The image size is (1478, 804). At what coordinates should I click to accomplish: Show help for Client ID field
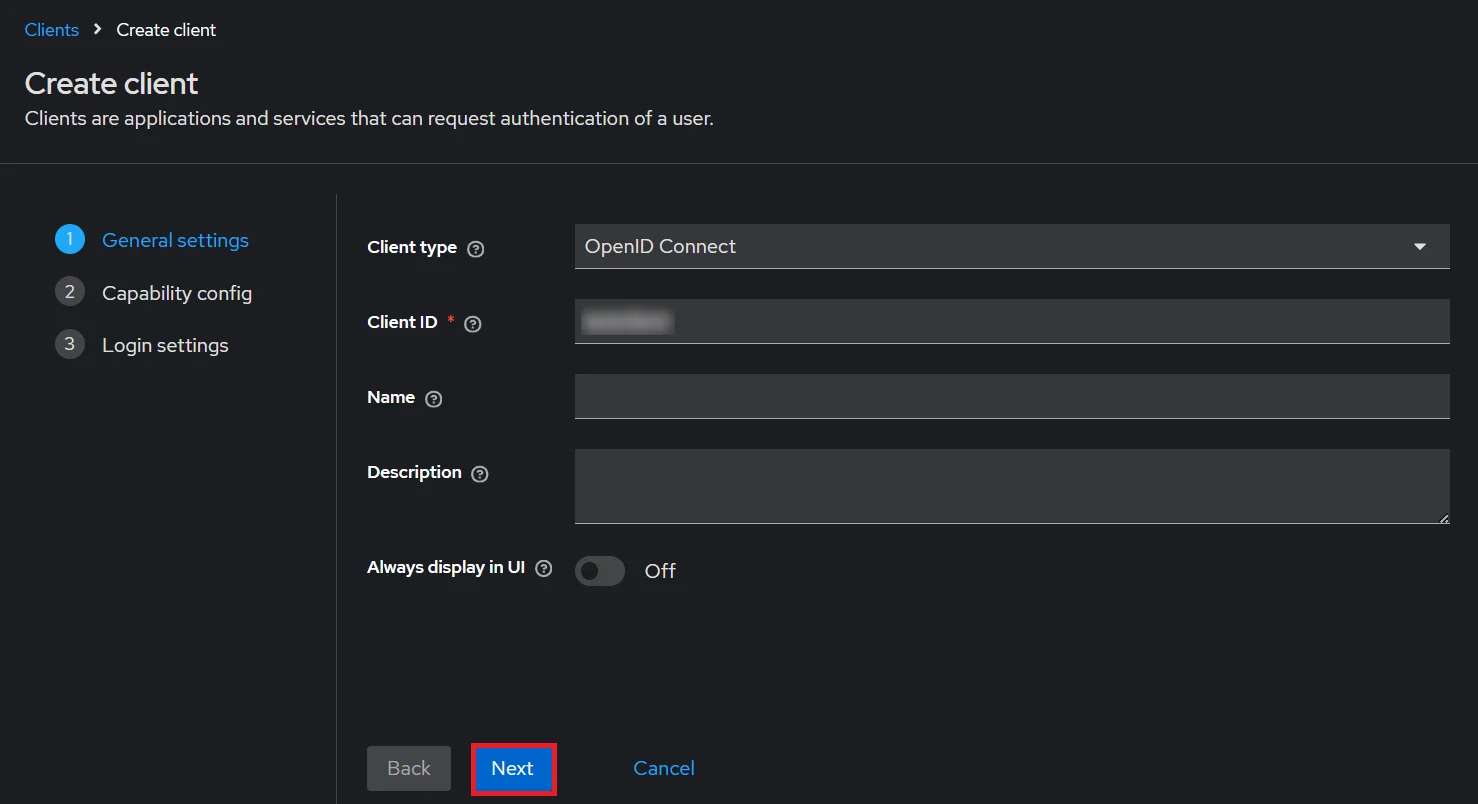click(473, 324)
